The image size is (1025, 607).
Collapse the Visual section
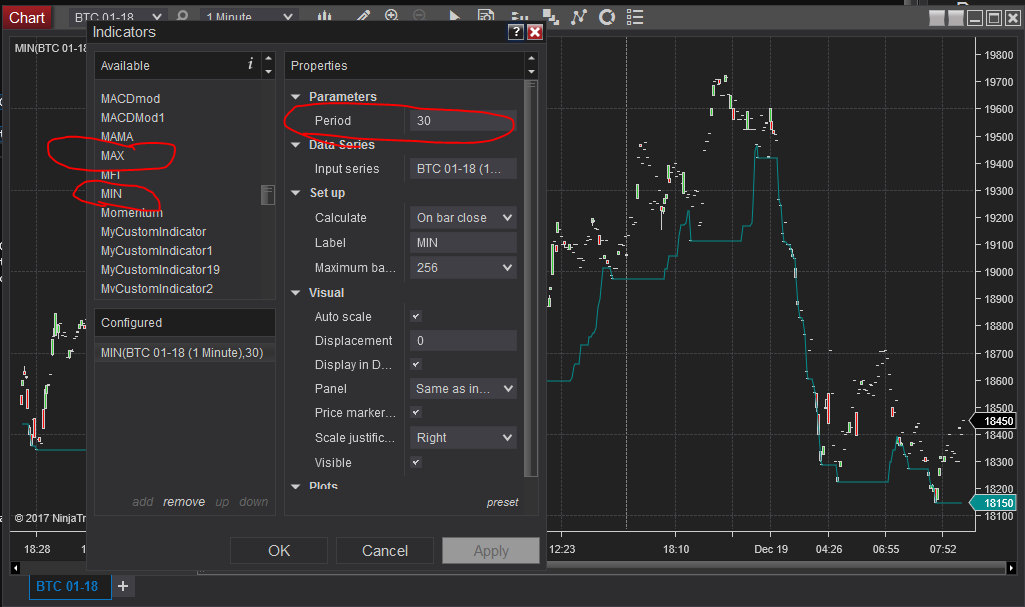296,293
